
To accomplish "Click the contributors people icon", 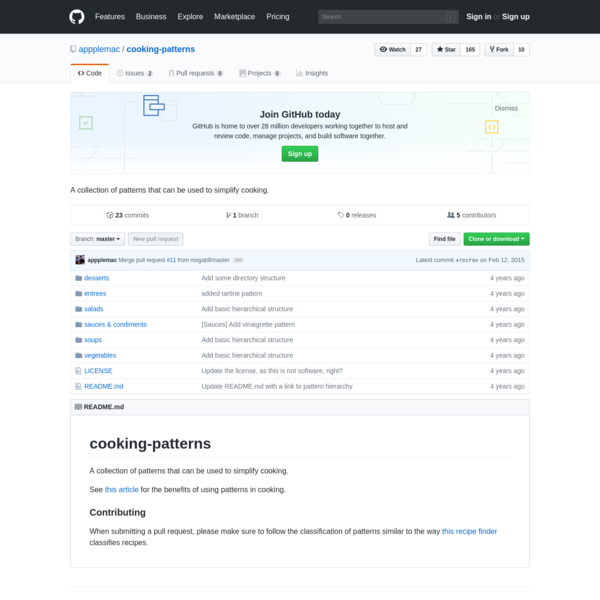I will 451,215.
